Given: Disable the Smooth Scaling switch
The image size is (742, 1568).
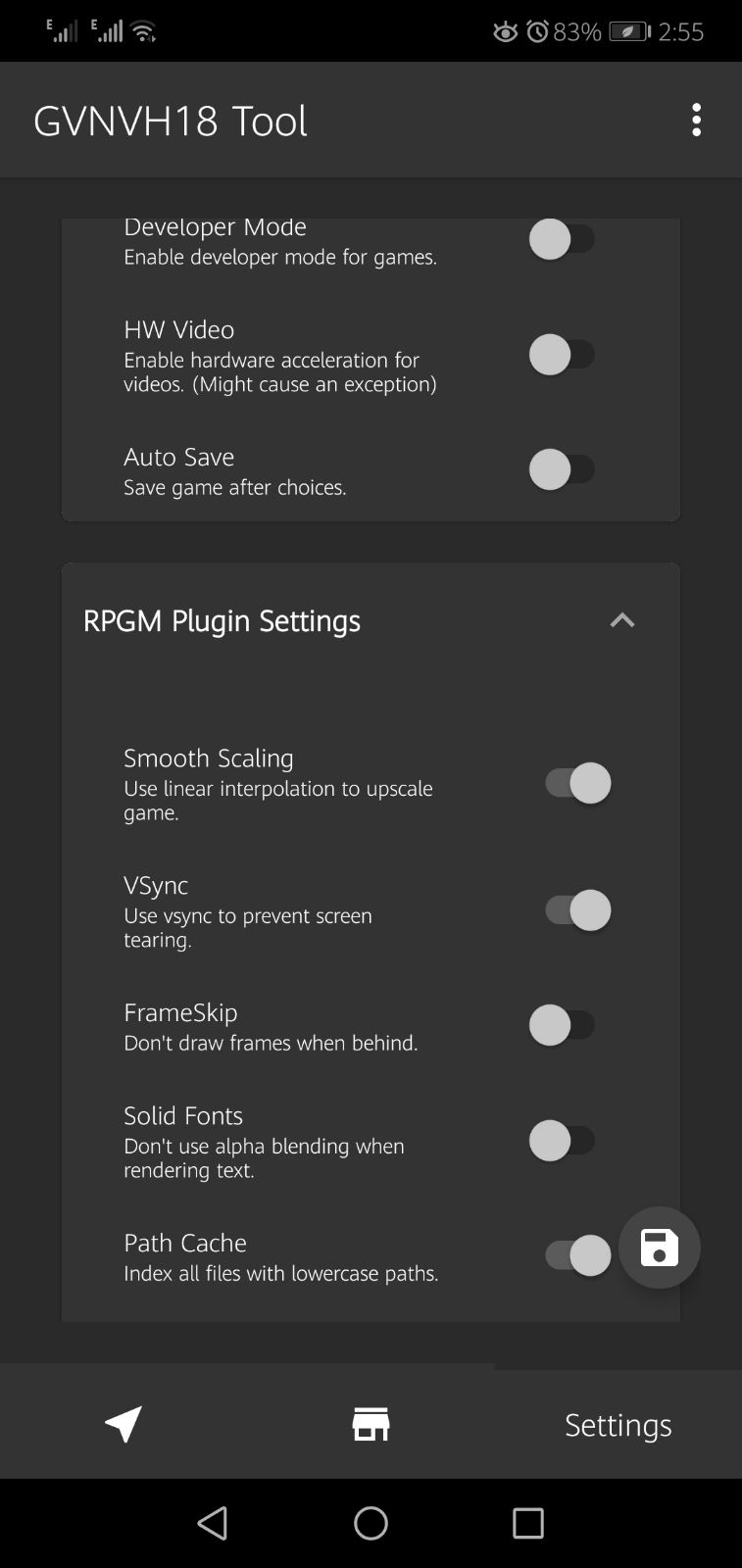Looking at the screenshot, I should tap(577, 783).
